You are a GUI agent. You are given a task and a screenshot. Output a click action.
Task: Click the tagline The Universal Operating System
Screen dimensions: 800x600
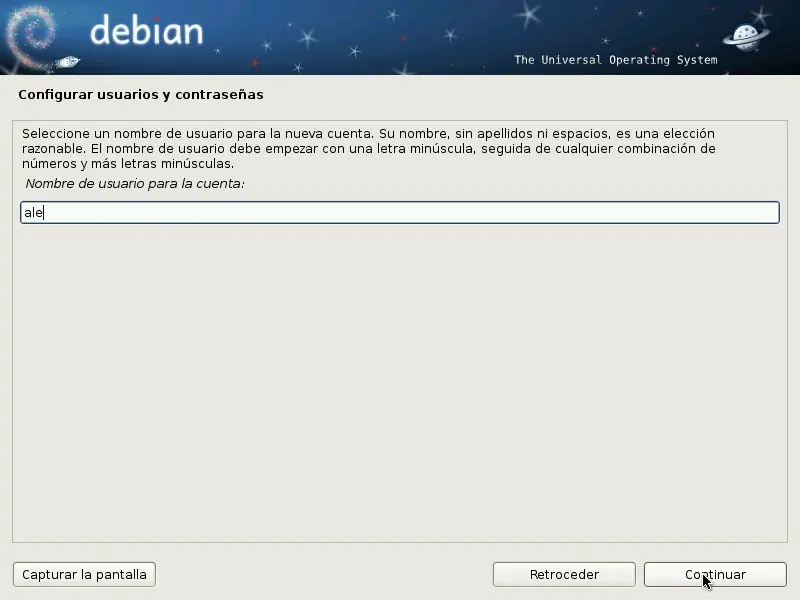[x=618, y=60]
